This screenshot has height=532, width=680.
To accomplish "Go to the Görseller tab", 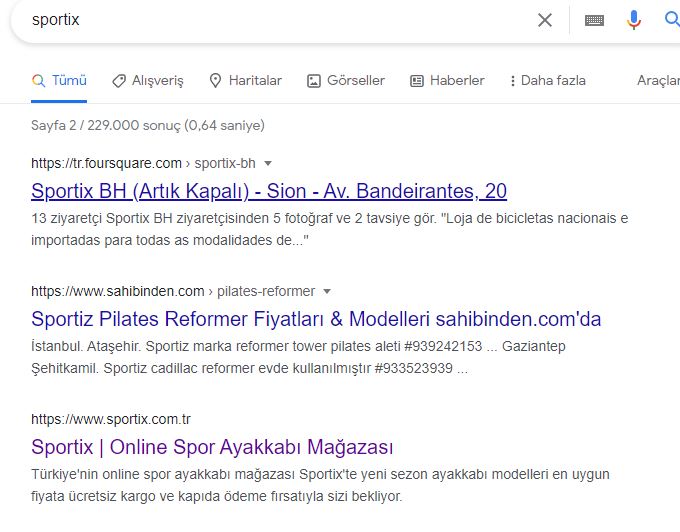I will coord(346,81).
